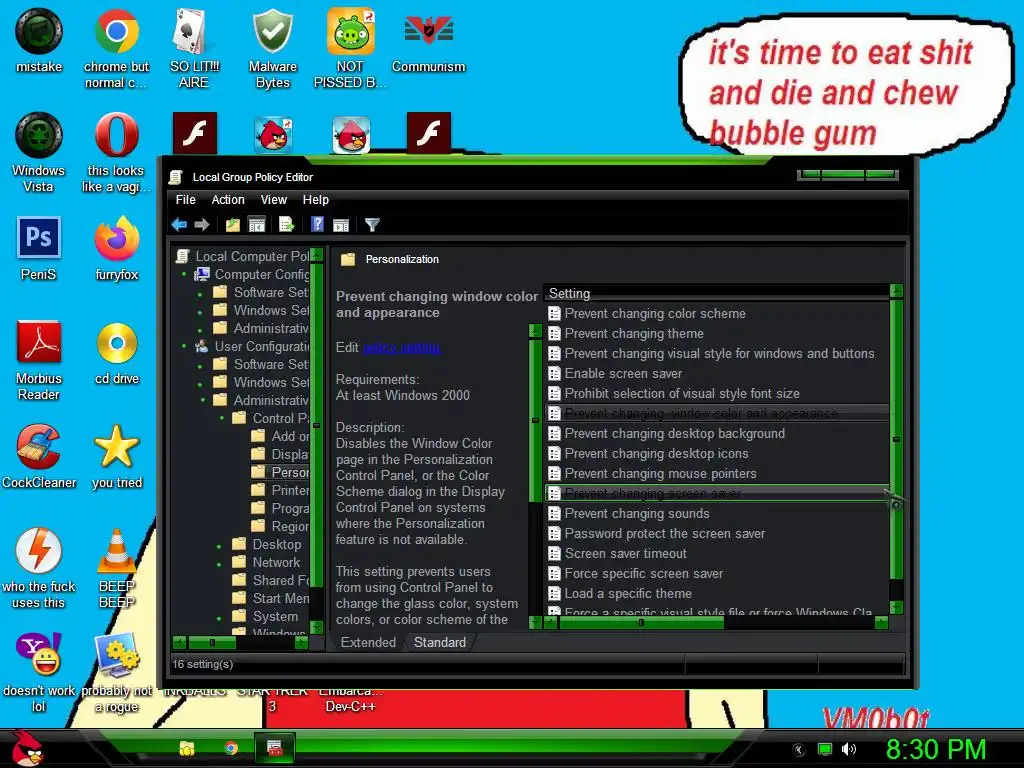Open the Malware Bytes desktop icon
1024x768 pixels.
coord(272,48)
